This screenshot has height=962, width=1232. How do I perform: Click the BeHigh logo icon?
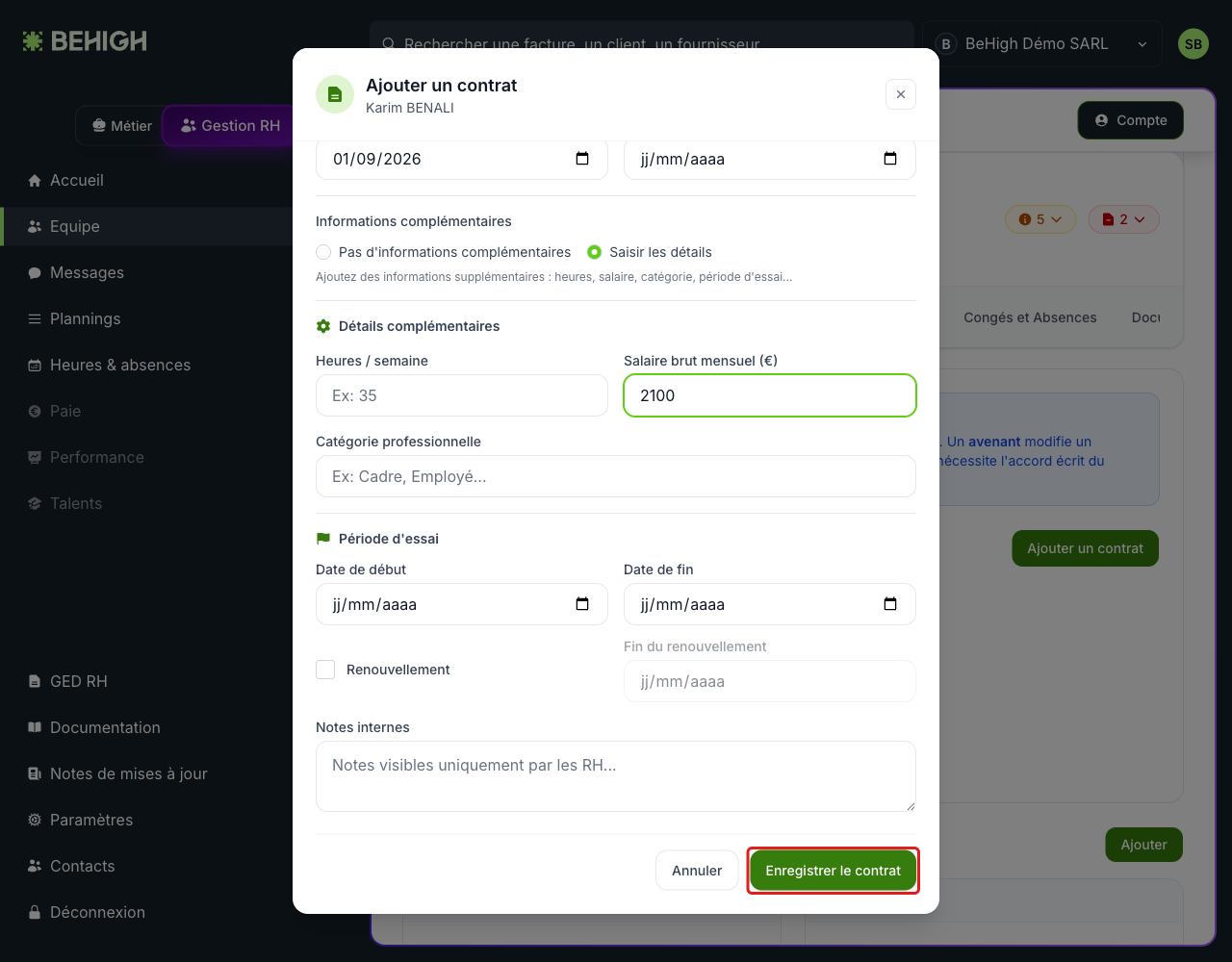(33, 40)
